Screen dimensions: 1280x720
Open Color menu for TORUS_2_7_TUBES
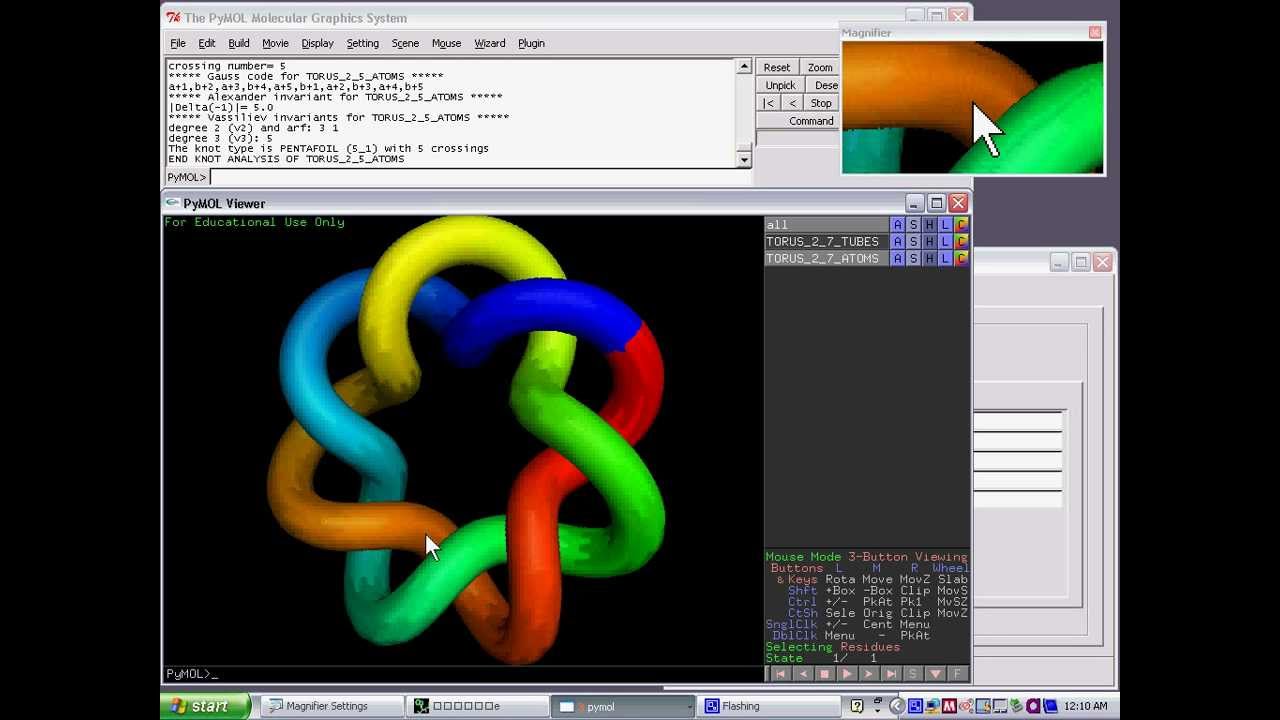point(961,242)
